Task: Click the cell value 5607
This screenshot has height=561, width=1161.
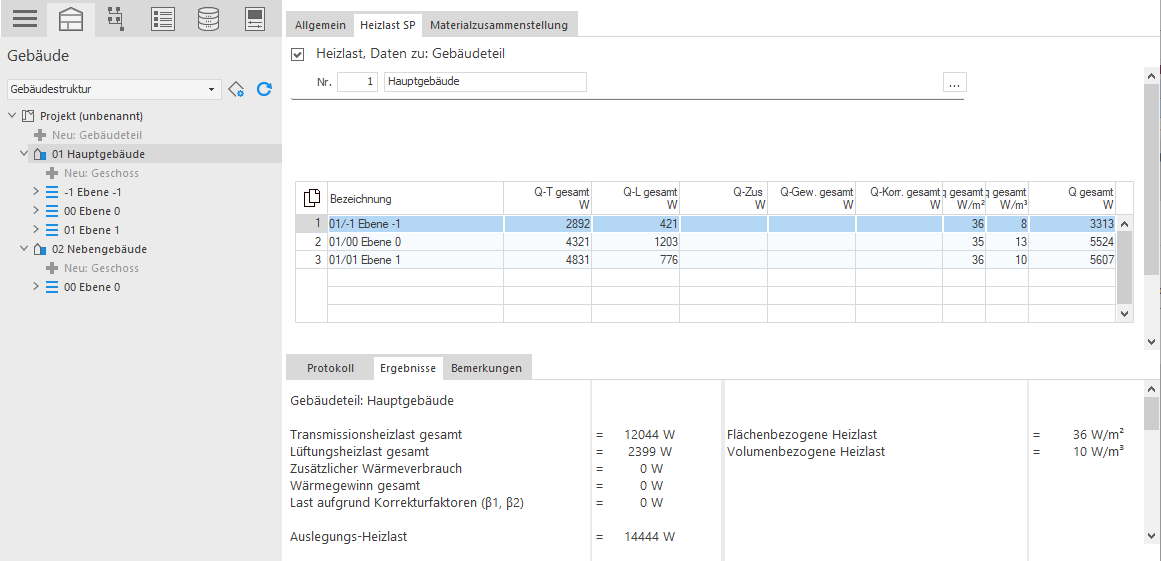Action: tap(1071, 260)
